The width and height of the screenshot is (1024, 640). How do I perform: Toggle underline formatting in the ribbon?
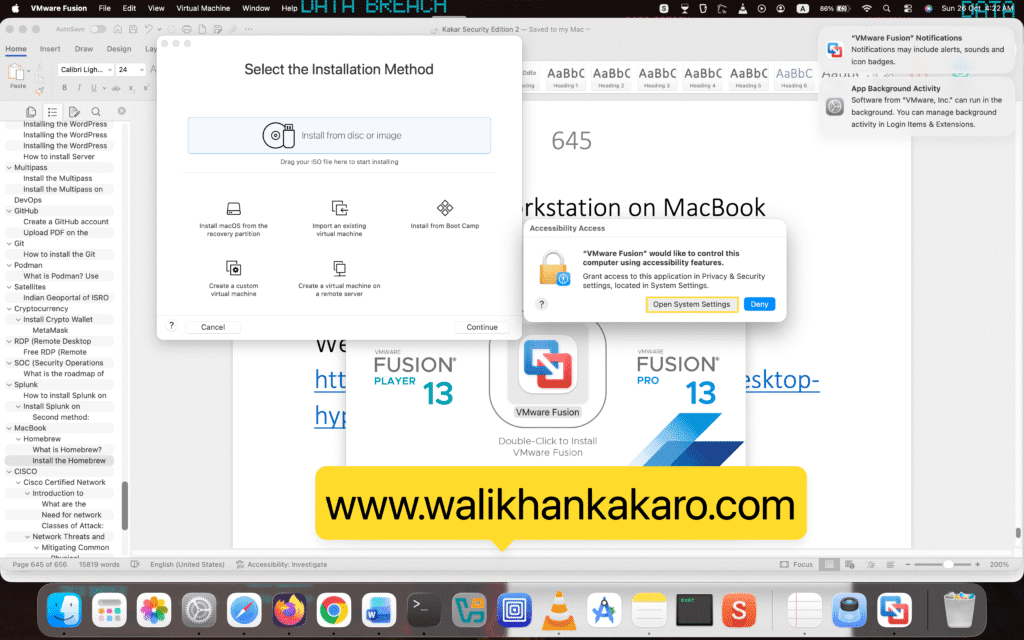(x=92, y=88)
